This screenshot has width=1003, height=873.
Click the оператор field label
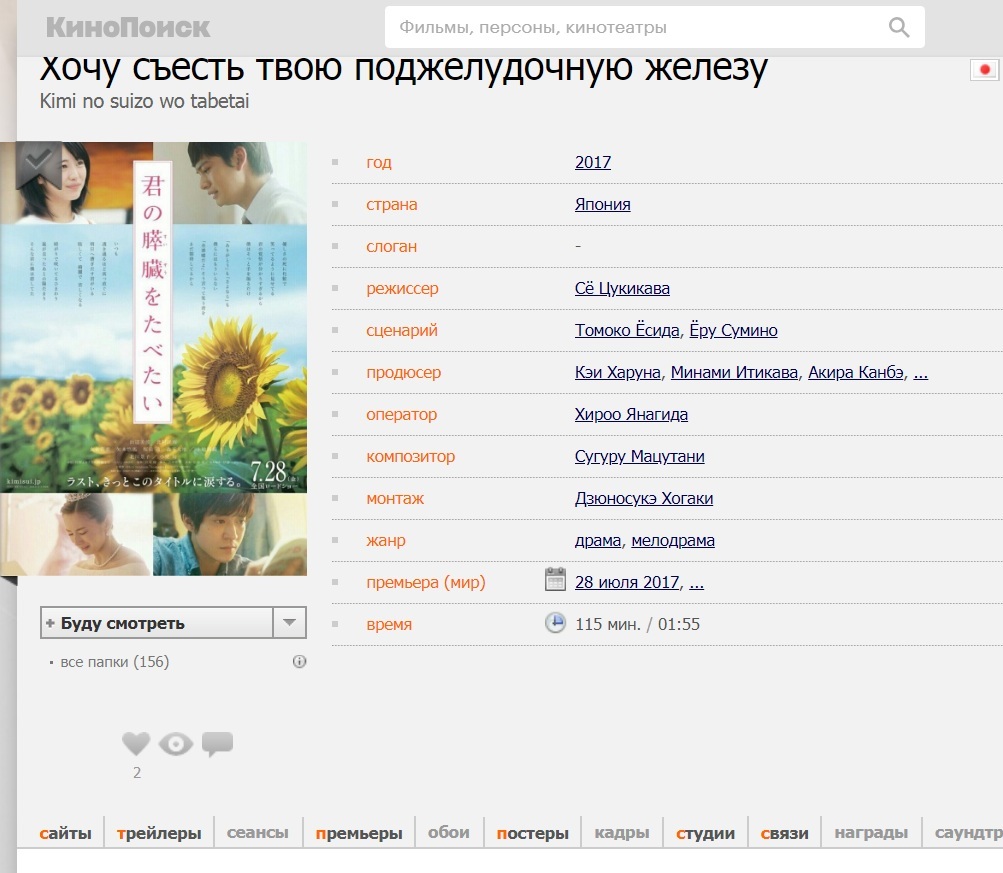(x=402, y=414)
